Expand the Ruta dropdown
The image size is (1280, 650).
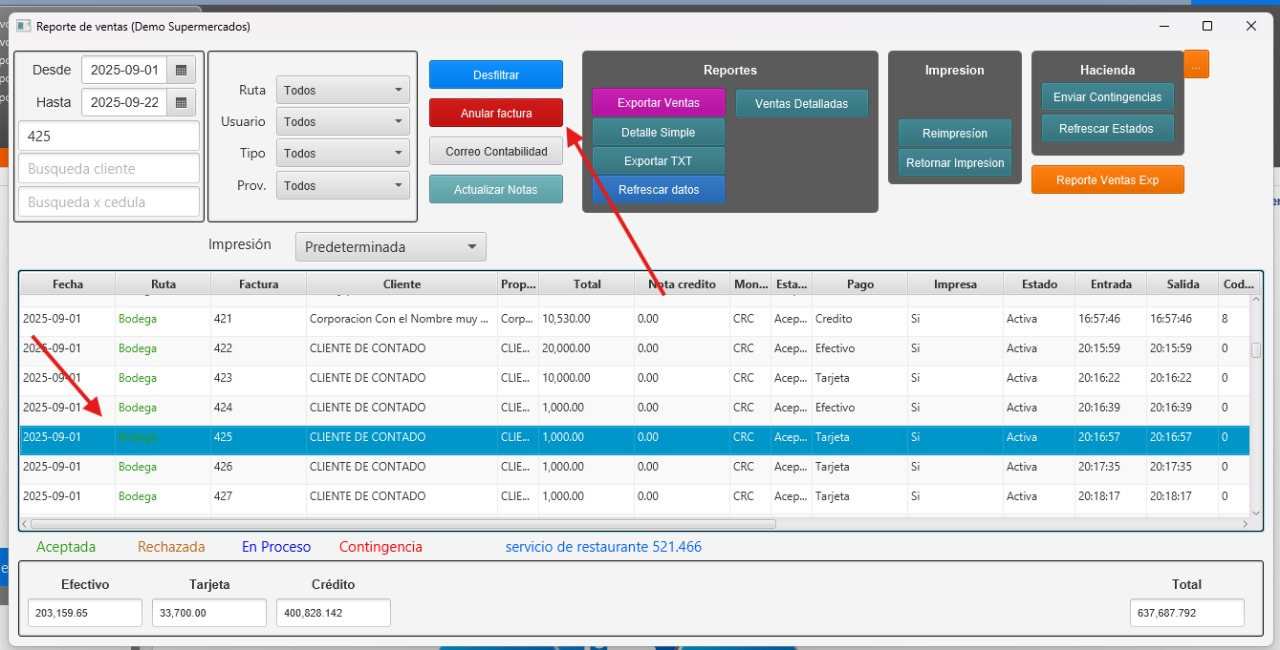(343, 90)
